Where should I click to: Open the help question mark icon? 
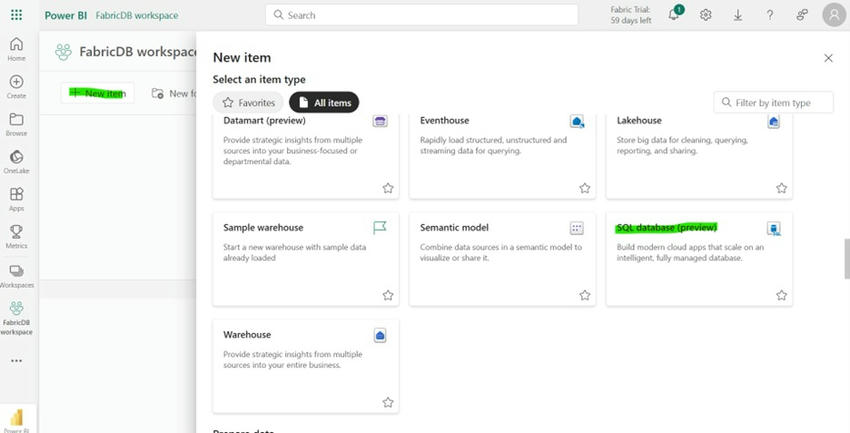770,15
